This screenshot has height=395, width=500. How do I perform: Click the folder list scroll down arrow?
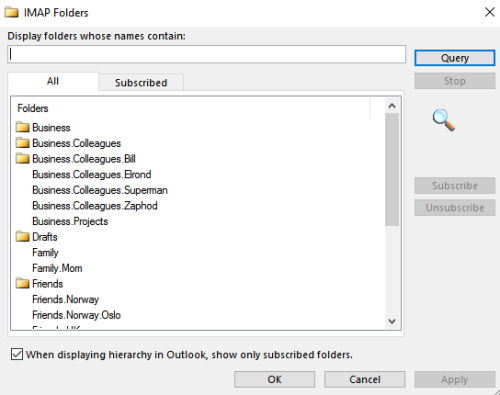392,321
